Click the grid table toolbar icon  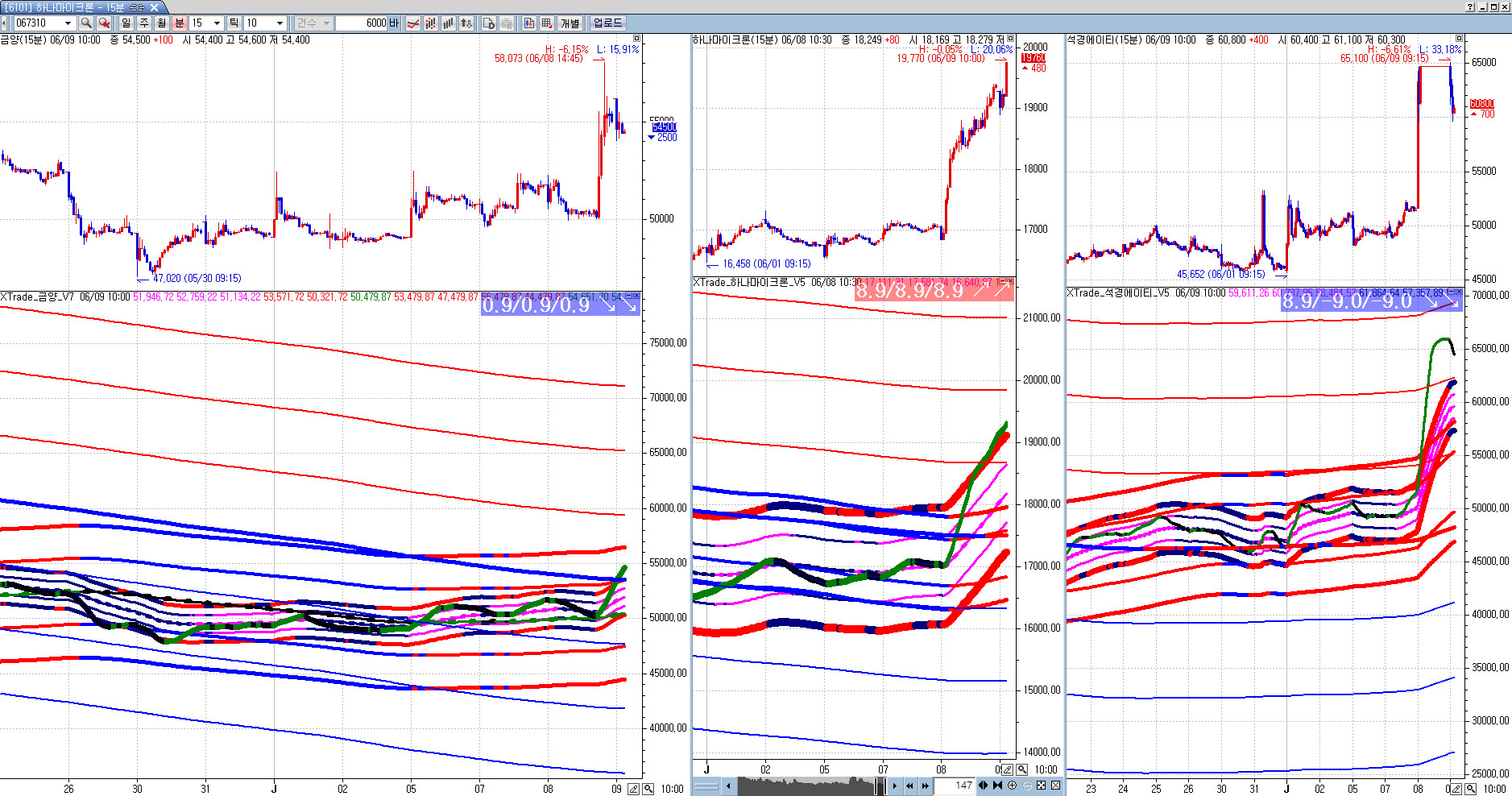click(x=547, y=23)
